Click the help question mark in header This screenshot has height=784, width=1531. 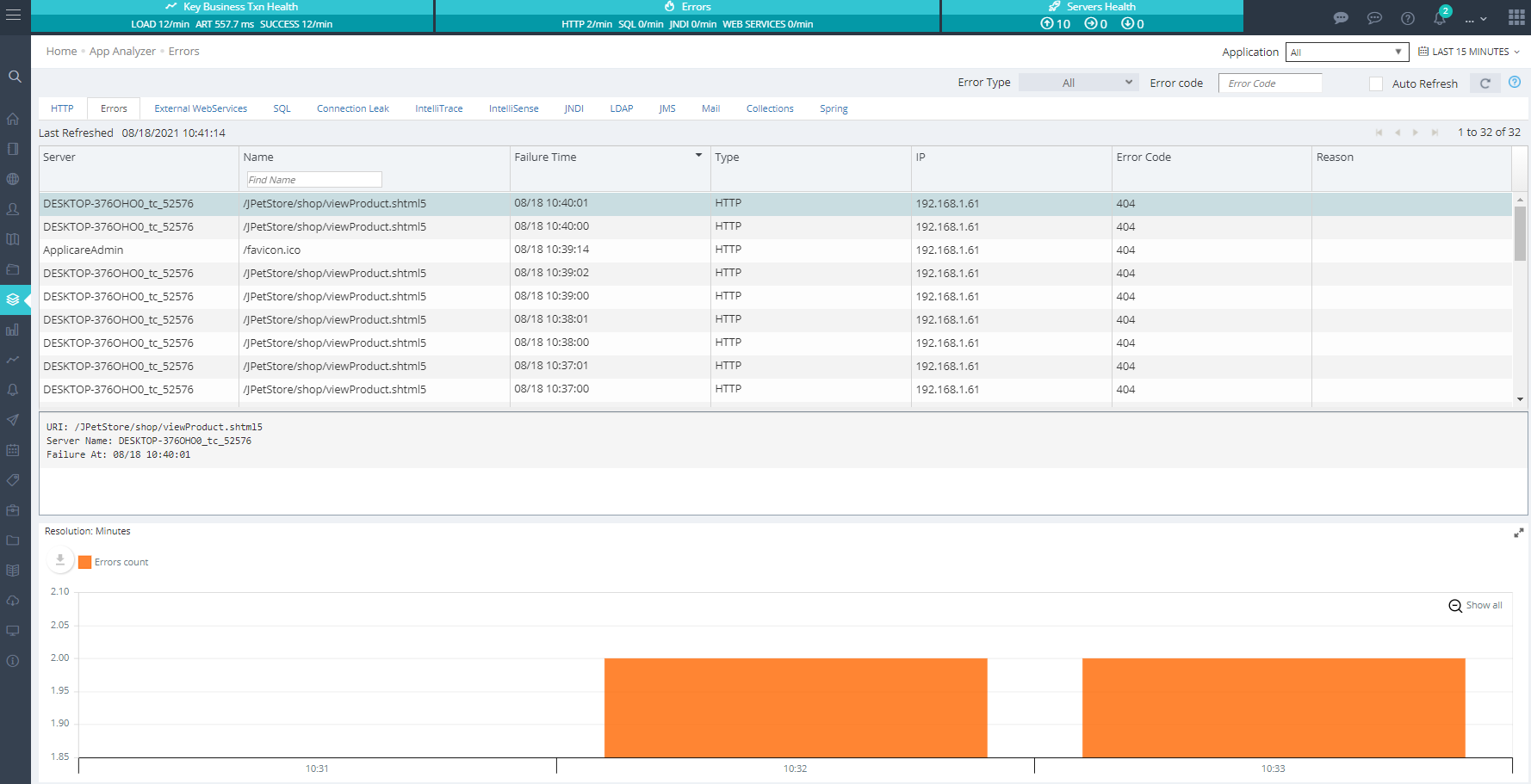[x=1407, y=18]
